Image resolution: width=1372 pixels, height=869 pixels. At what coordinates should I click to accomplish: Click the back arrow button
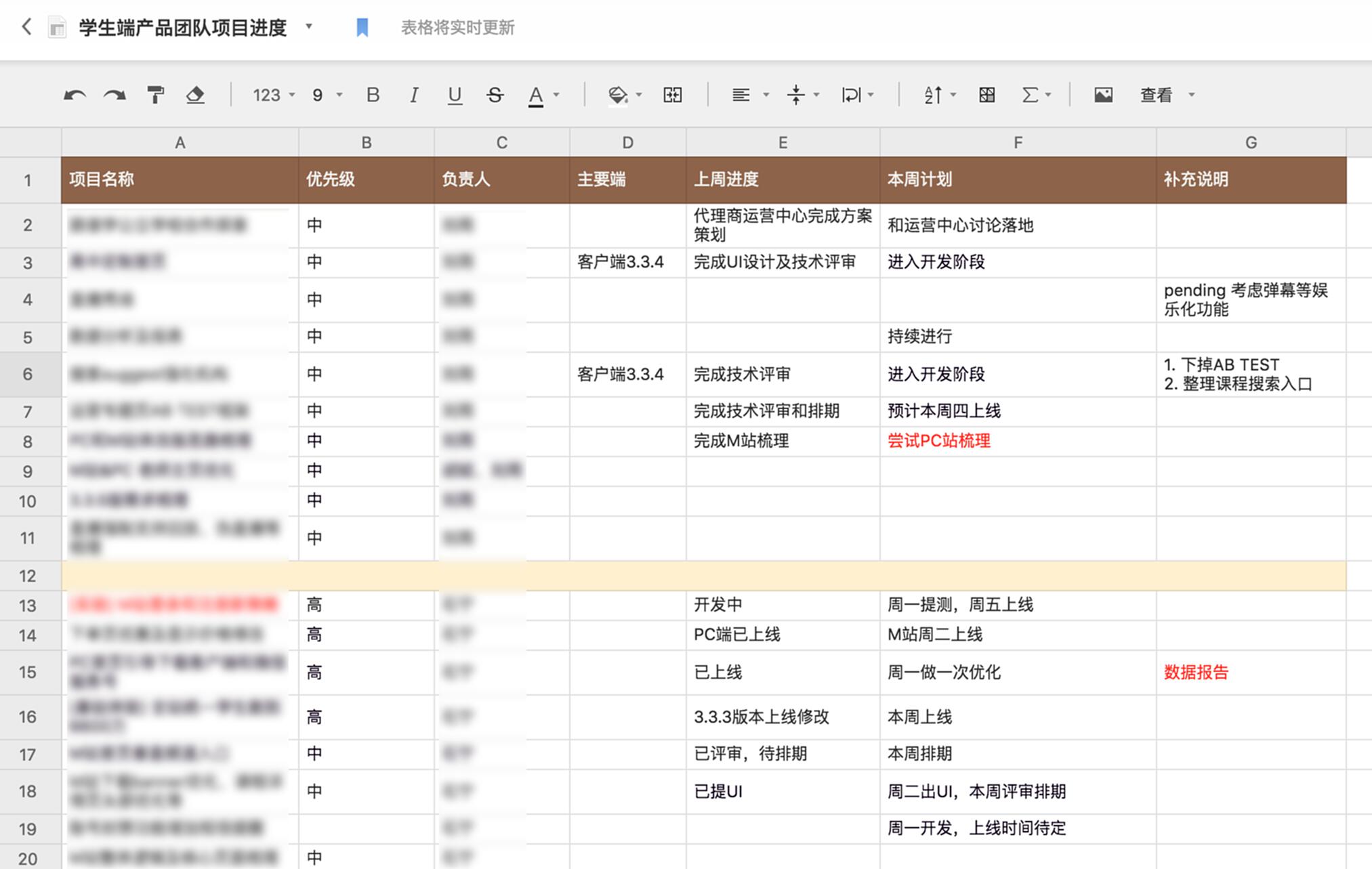tap(26, 27)
